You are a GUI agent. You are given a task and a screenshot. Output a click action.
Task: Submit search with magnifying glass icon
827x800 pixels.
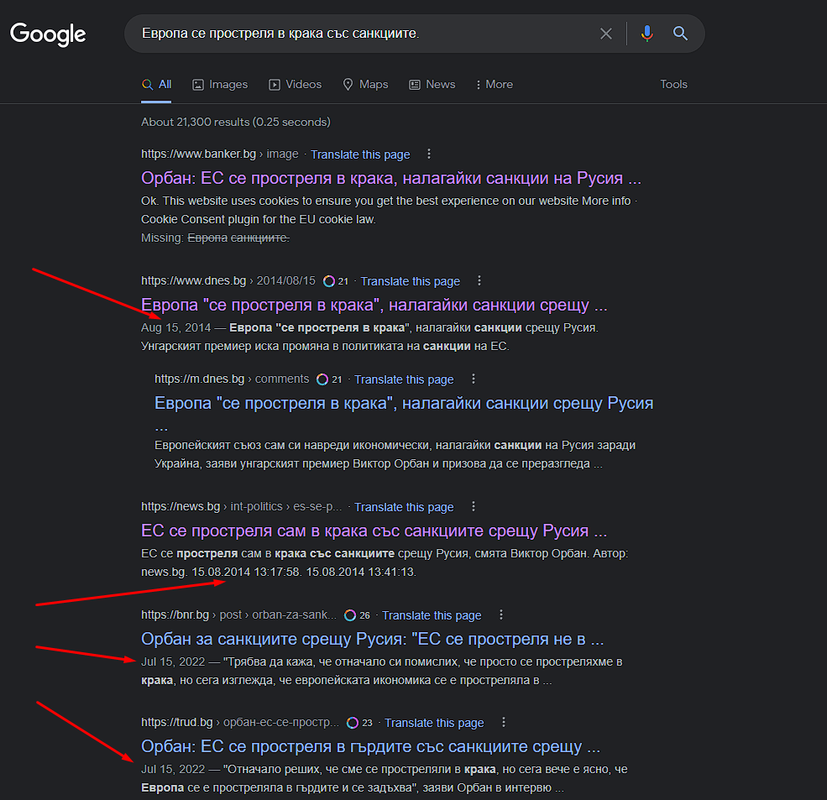pyautogui.click(x=680, y=34)
